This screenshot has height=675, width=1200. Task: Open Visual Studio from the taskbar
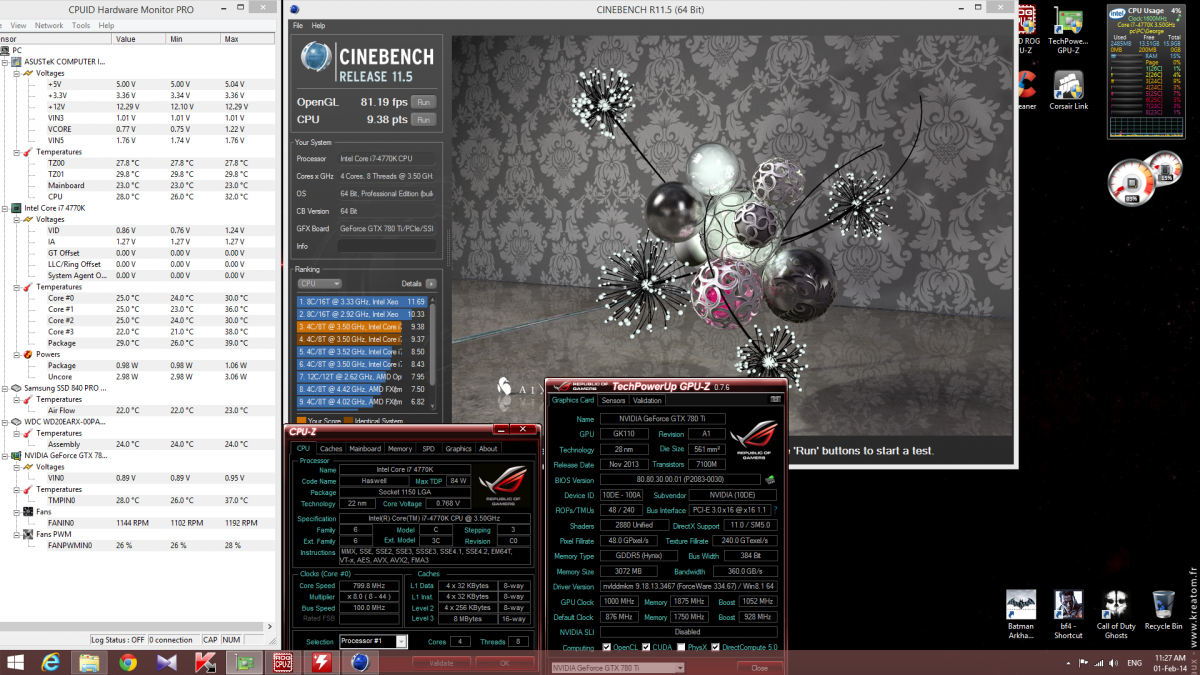(x=166, y=662)
